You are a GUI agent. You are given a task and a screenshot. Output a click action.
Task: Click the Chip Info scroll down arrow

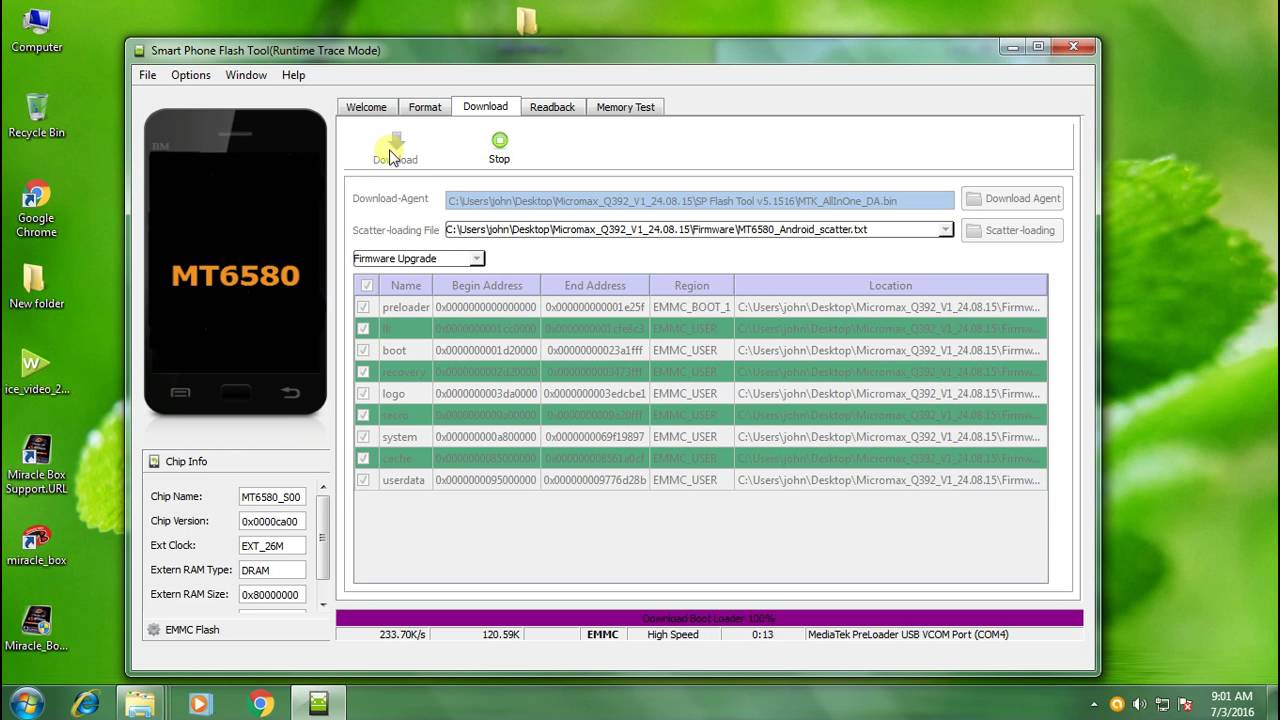pos(322,605)
